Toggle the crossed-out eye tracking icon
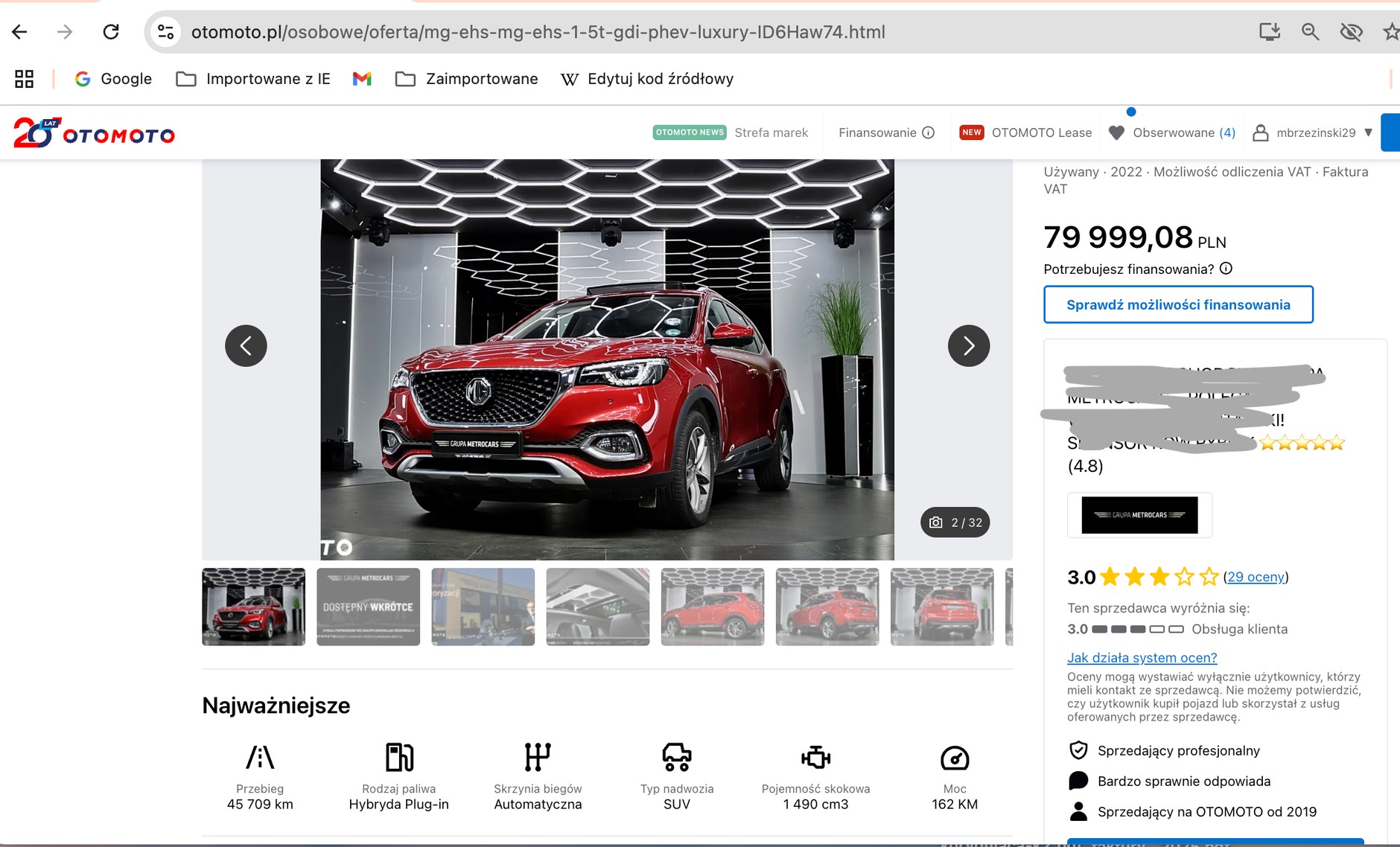The width and height of the screenshot is (1400, 847). (x=1351, y=32)
